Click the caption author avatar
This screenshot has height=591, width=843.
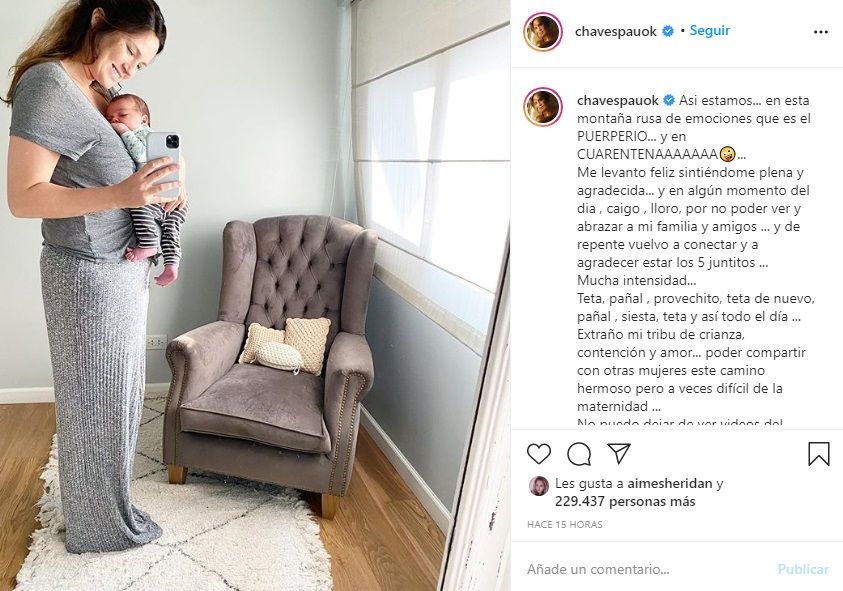click(543, 106)
